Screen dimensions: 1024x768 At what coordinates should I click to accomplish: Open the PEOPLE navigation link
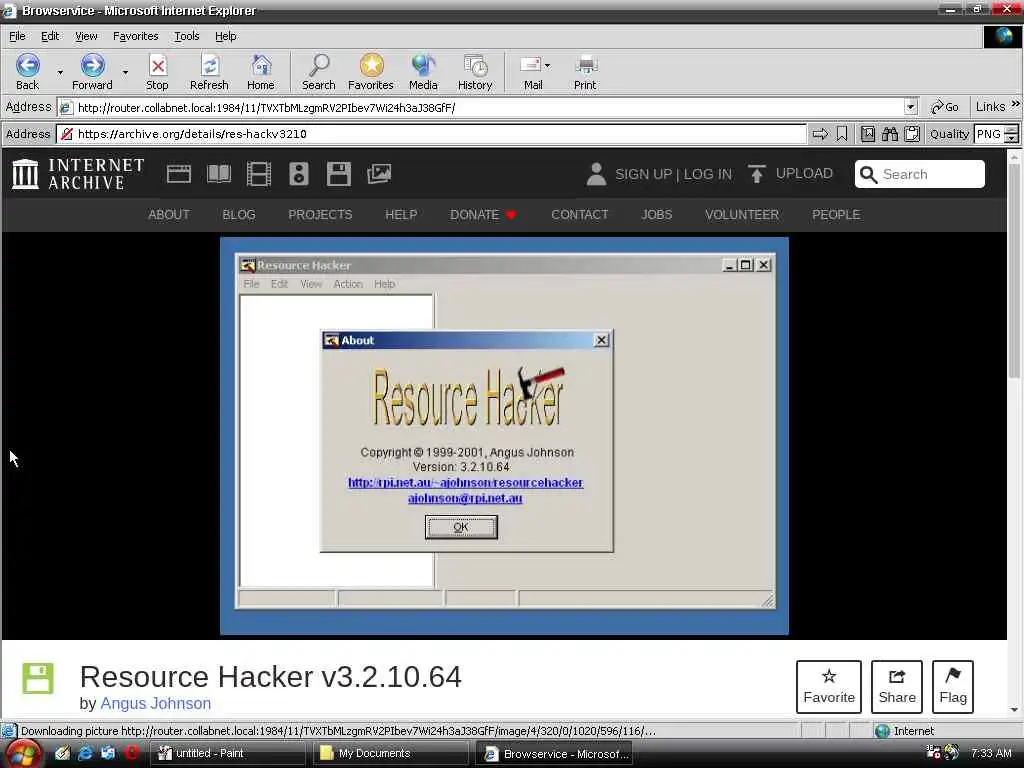pyautogui.click(x=836, y=215)
